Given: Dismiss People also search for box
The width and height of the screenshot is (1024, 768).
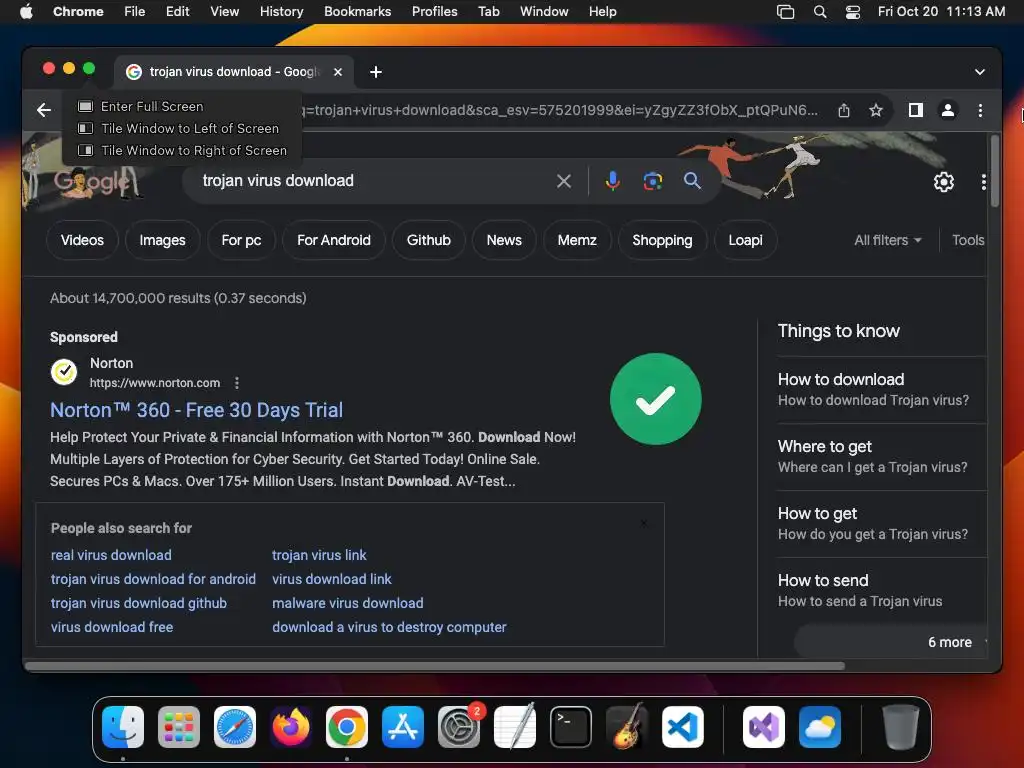Looking at the screenshot, I should click(644, 524).
